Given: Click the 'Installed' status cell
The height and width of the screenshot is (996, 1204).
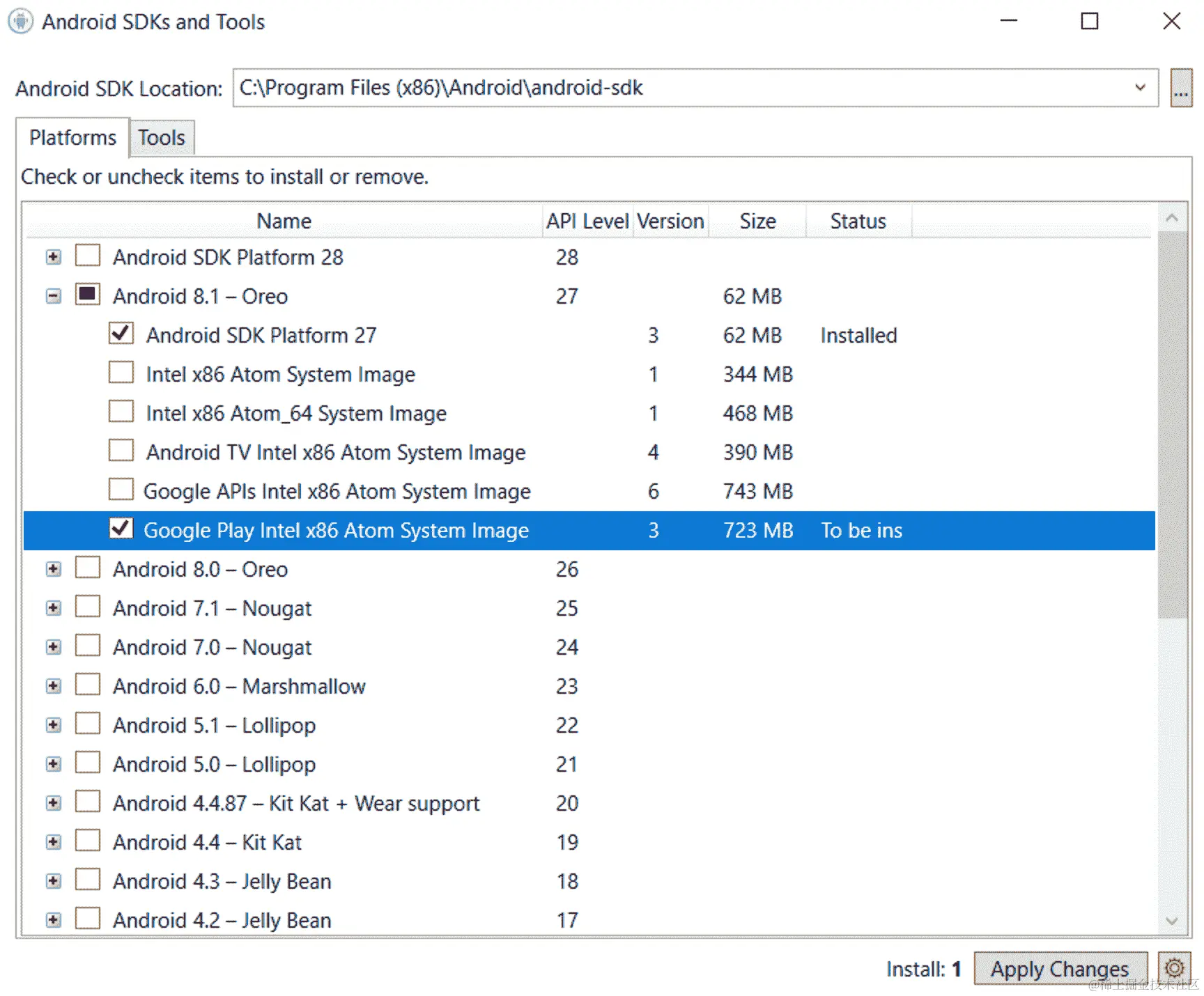Looking at the screenshot, I should click(x=858, y=336).
